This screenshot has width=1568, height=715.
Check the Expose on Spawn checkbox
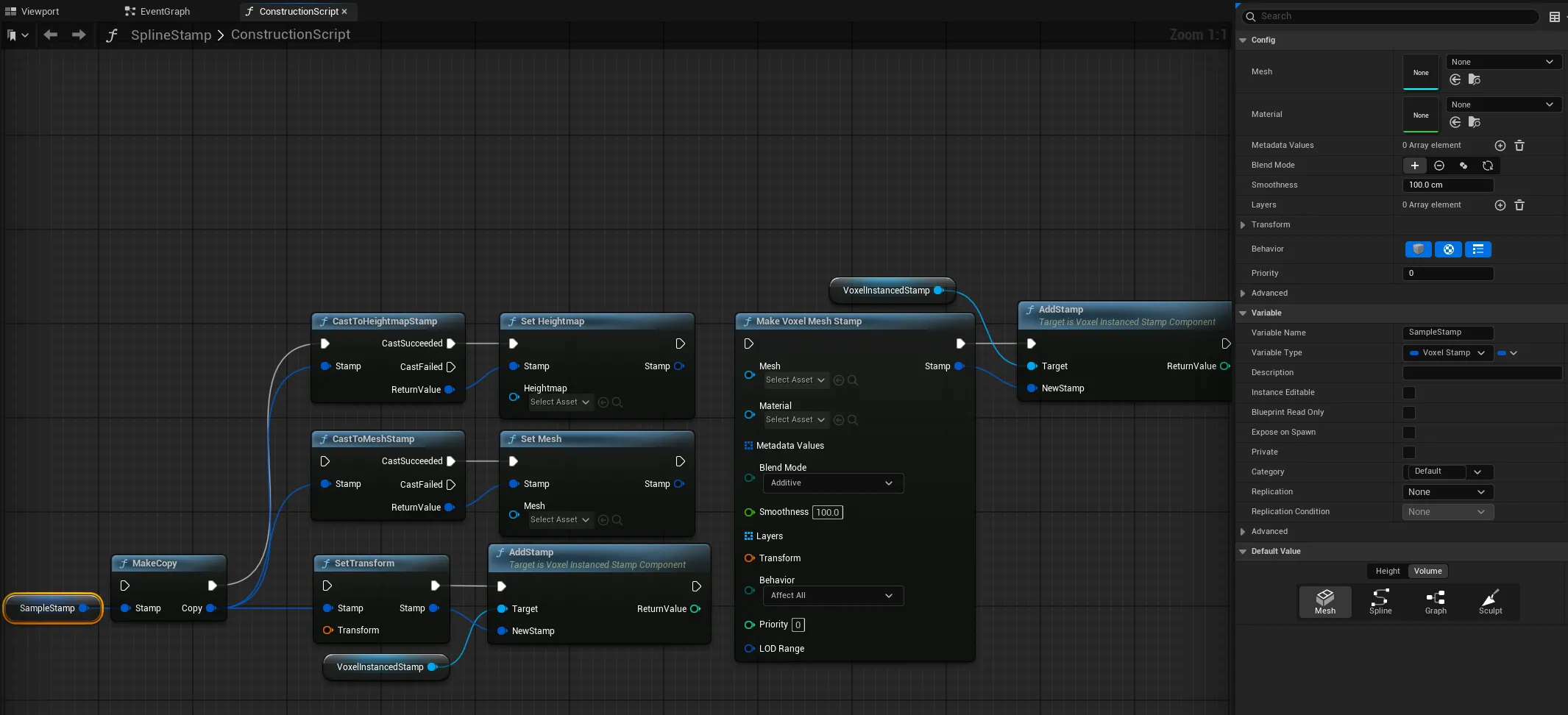tap(1410, 433)
